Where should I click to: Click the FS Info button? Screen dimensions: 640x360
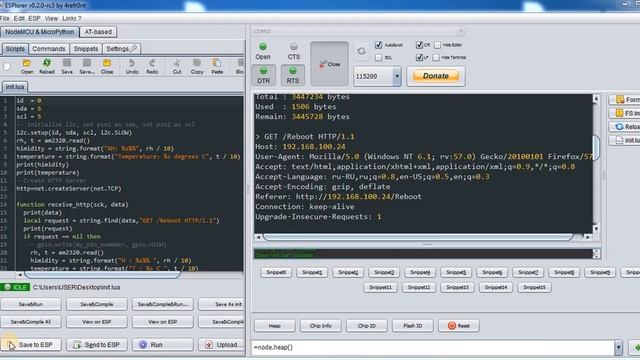coord(624,113)
